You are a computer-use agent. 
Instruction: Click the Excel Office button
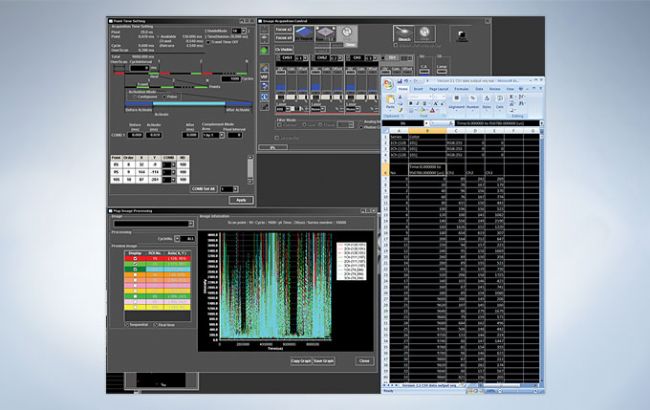(387, 83)
